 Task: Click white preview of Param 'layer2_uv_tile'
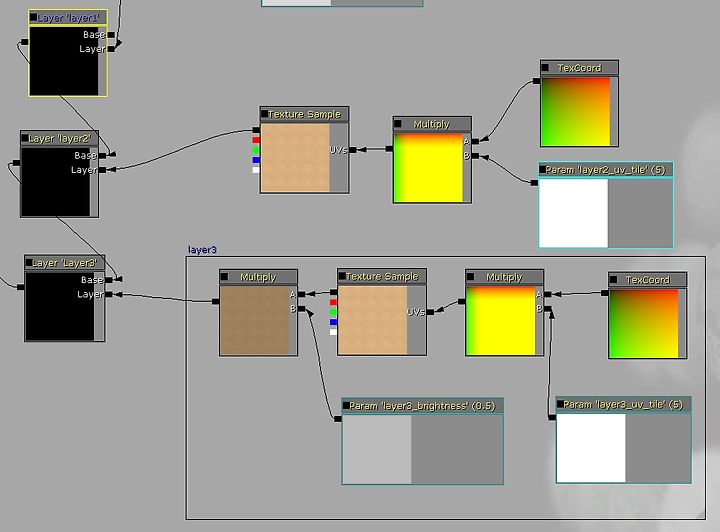point(574,213)
